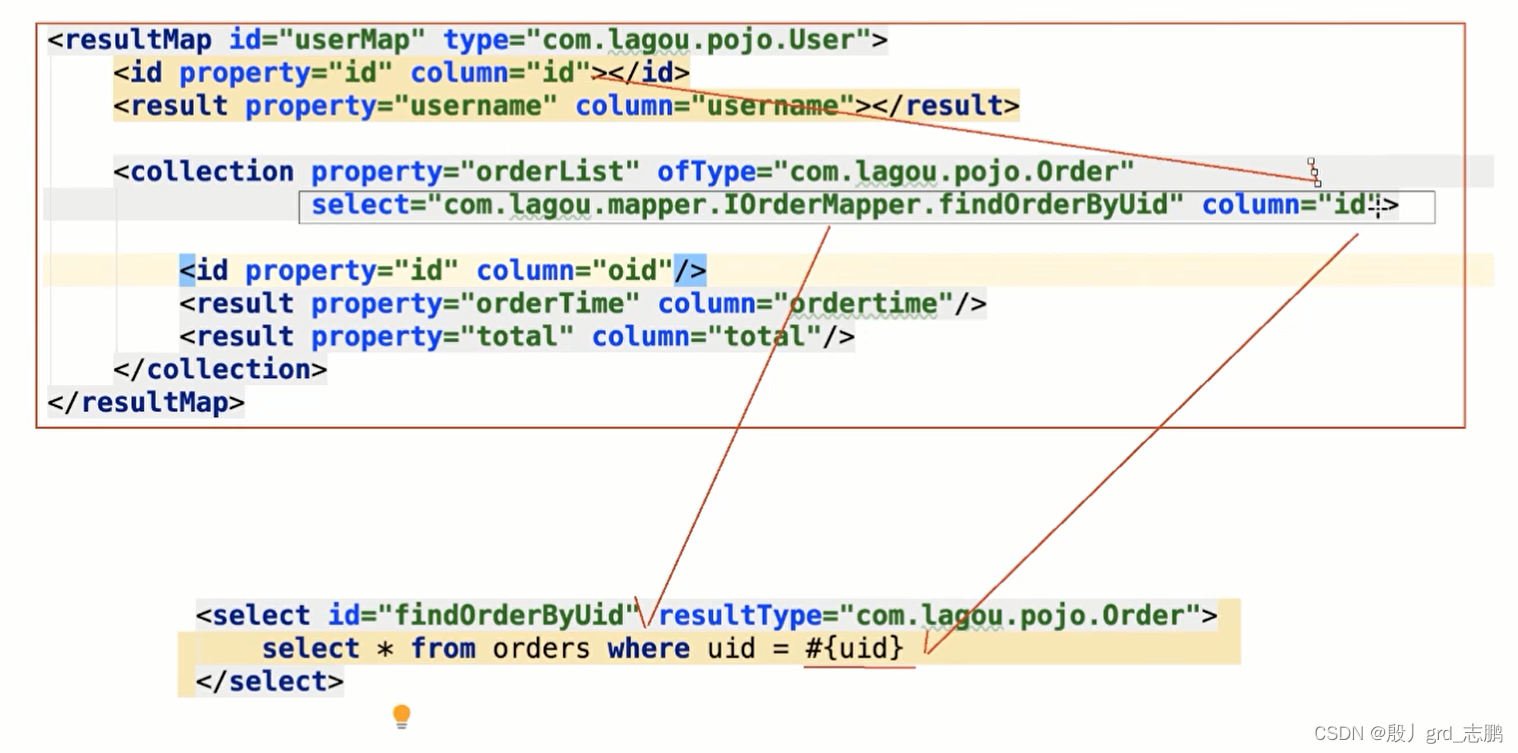Click the yellow lightbulb intention icon

pos(401,716)
